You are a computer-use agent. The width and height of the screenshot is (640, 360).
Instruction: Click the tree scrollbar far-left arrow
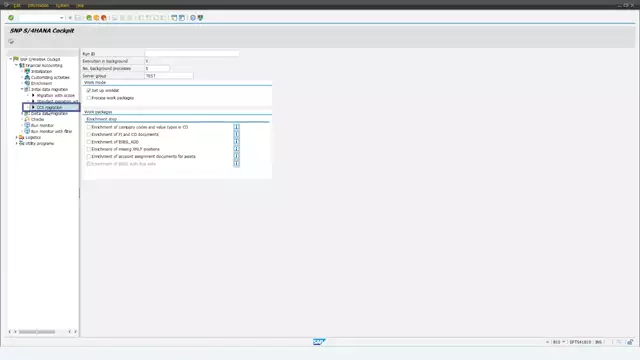pos(10,332)
